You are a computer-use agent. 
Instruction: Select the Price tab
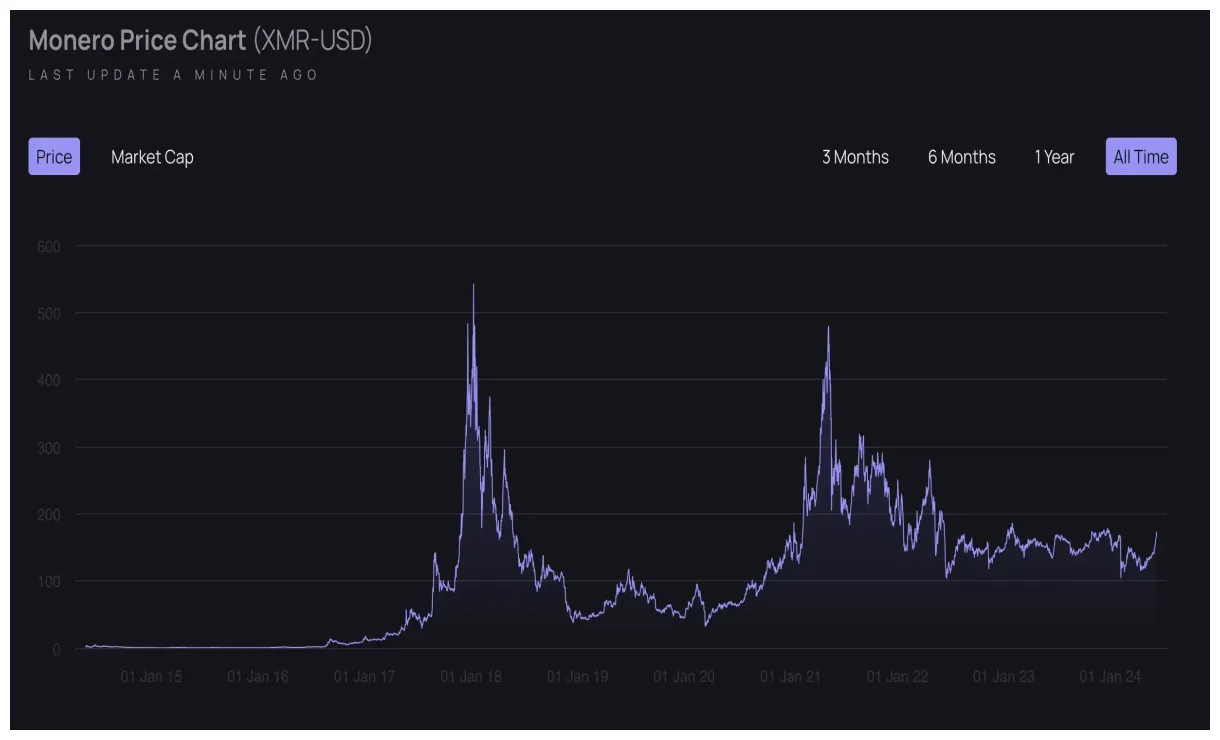click(x=53, y=156)
